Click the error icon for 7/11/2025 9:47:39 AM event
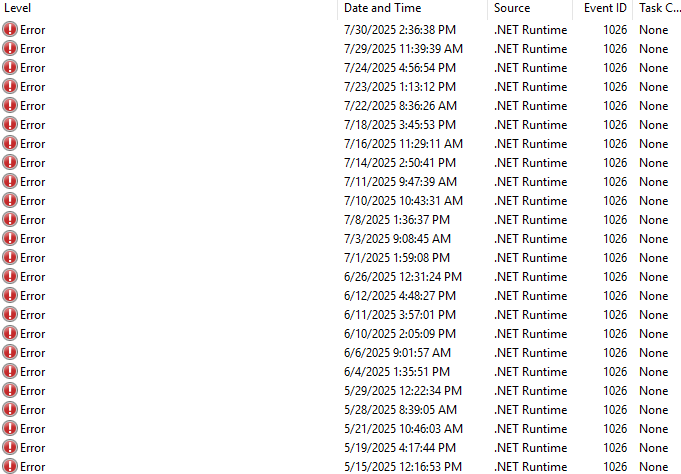Screen dimensions: 681x474 point(10,182)
